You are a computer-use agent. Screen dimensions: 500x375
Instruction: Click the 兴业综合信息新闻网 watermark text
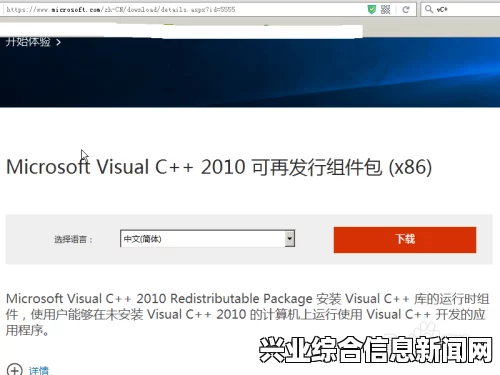tap(376, 350)
